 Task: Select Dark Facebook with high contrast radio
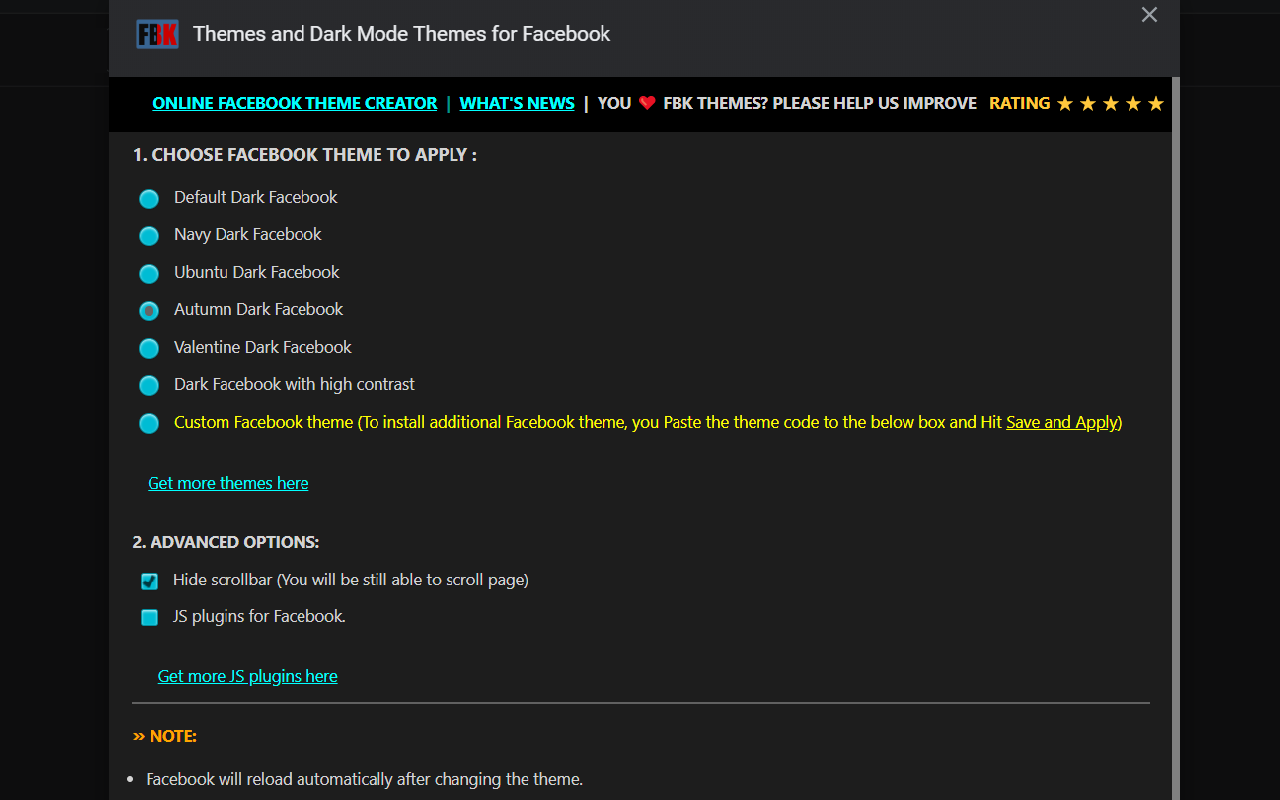tap(149, 386)
